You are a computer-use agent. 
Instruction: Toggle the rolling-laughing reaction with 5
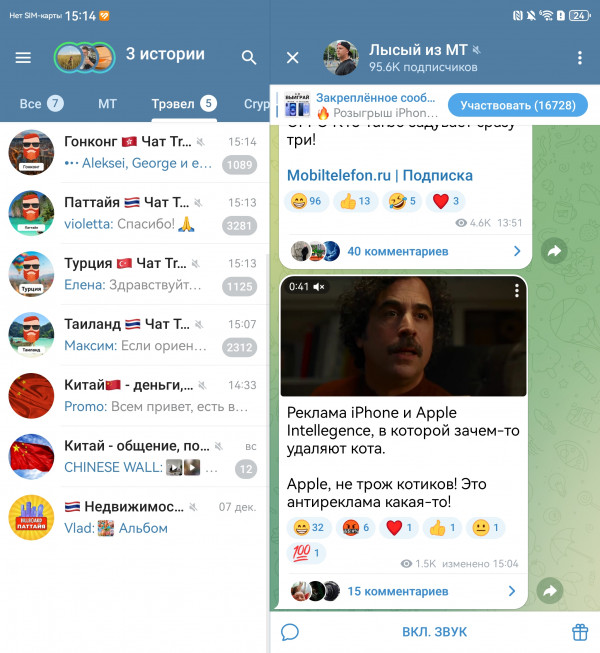coord(401,202)
